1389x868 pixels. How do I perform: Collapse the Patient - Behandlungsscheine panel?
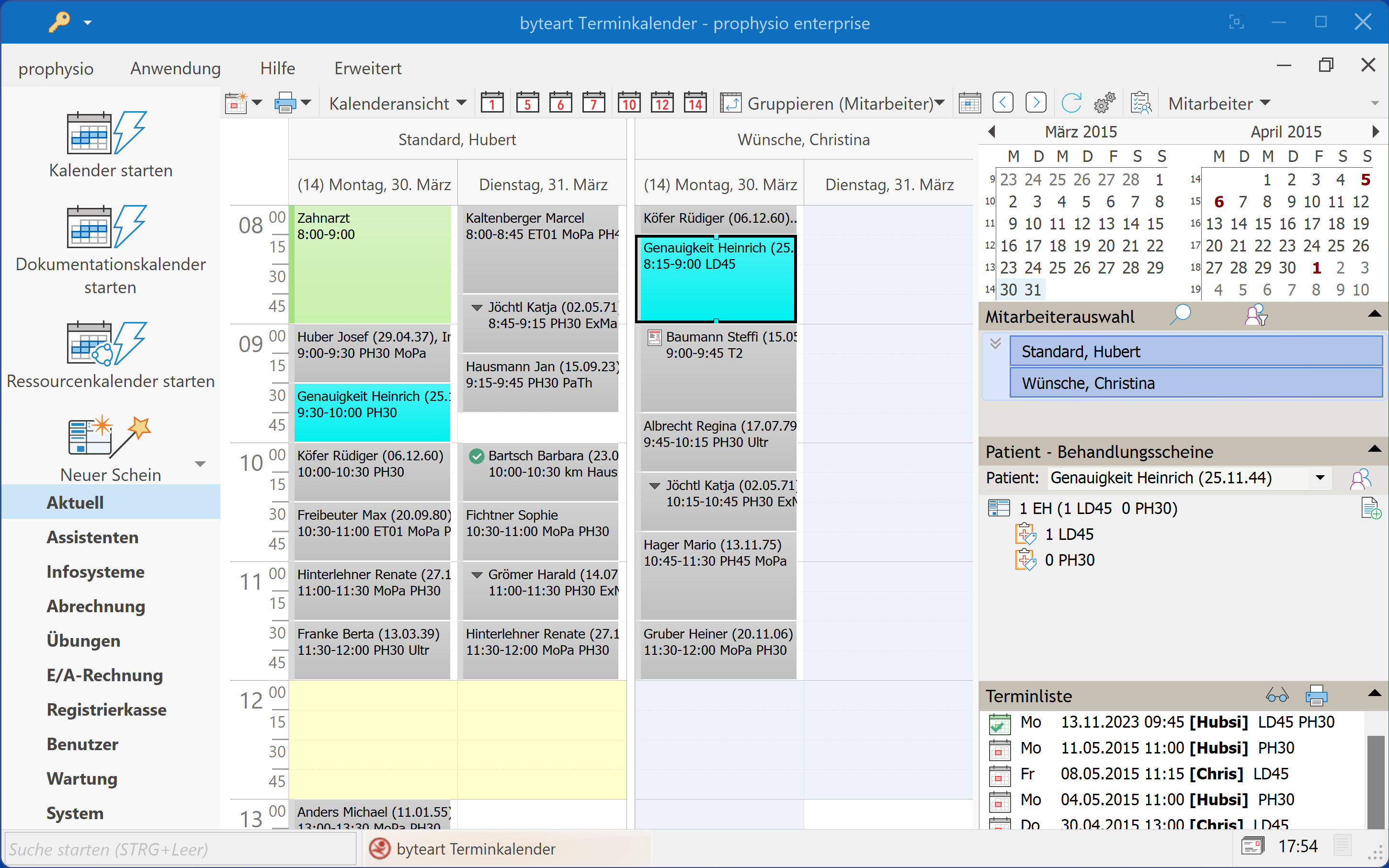point(1374,449)
